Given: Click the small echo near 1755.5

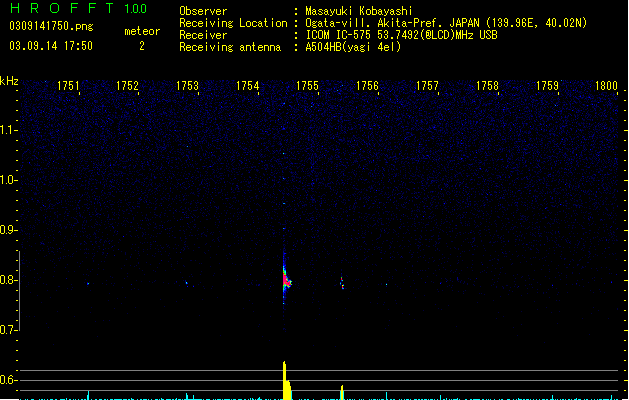Looking at the screenshot, I should click(342, 282).
